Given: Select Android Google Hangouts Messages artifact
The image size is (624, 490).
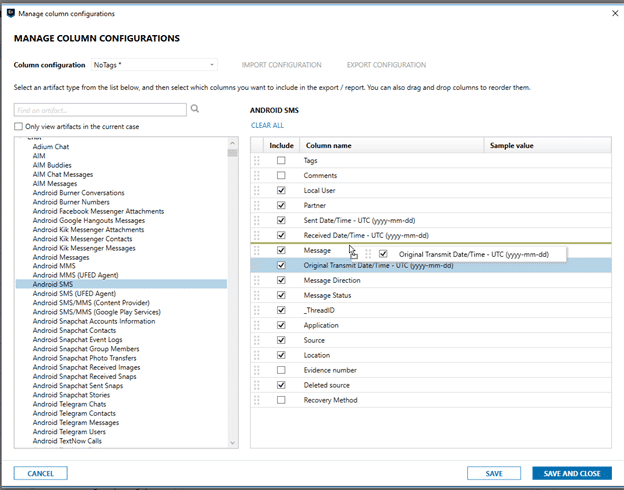Looking at the screenshot, I should tap(89, 221).
